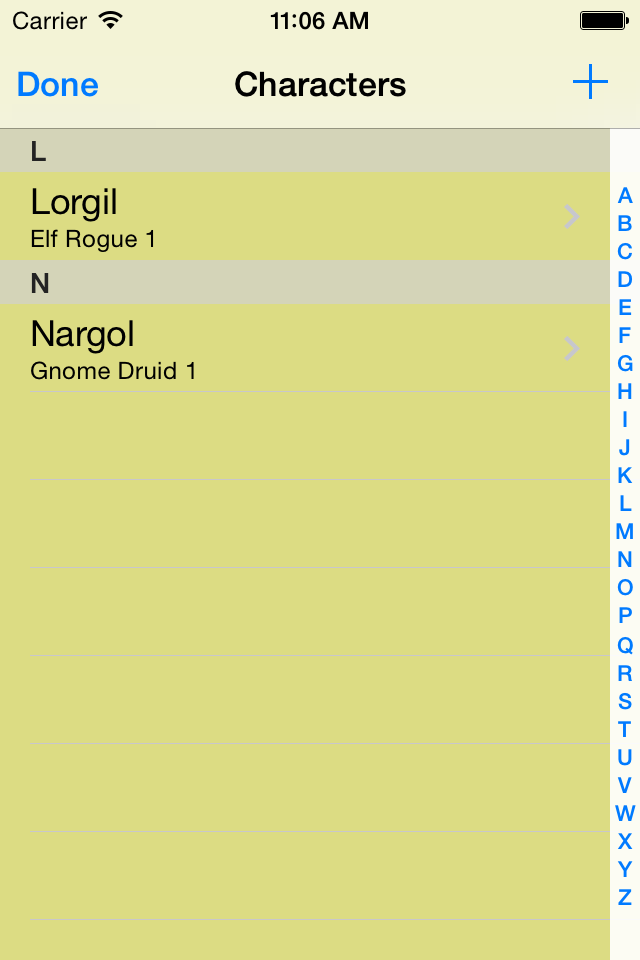Screen dimensions: 640x960
Task: Click the battery icon in status bar
Action: pos(604,21)
